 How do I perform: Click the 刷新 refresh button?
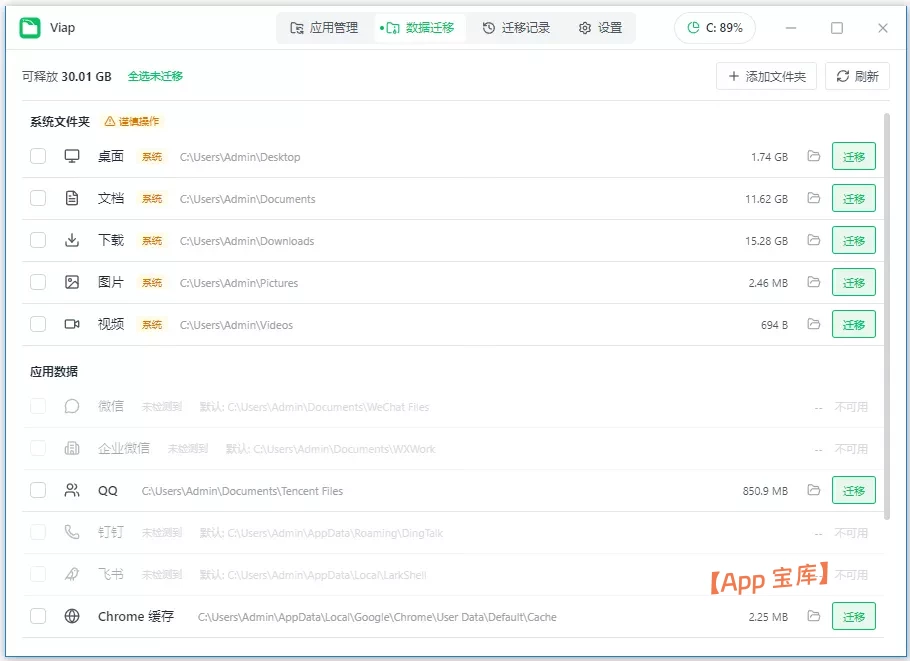click(857, 76)
